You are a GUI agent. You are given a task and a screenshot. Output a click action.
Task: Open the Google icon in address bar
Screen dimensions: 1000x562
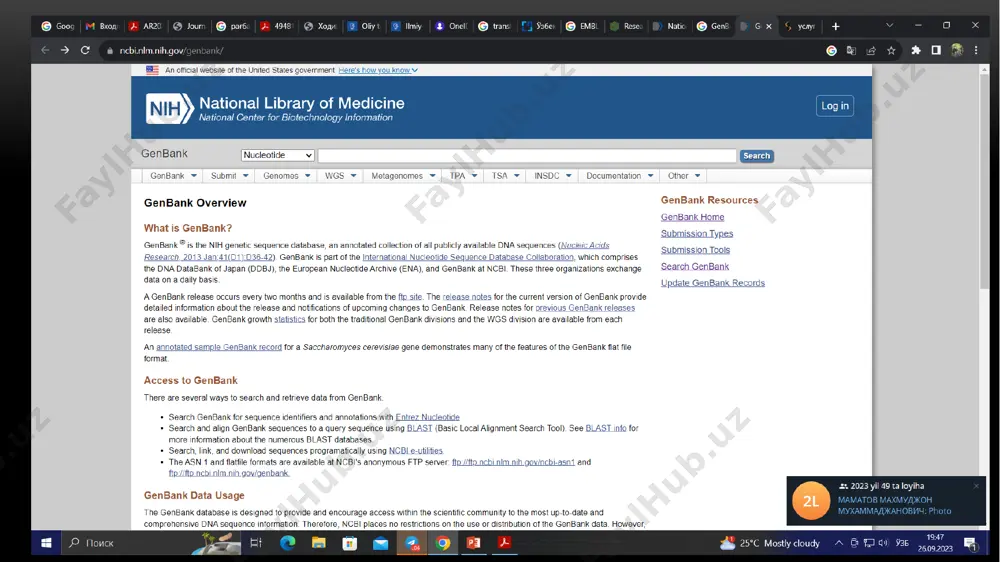pyautogui.click(x=831, y=50)
